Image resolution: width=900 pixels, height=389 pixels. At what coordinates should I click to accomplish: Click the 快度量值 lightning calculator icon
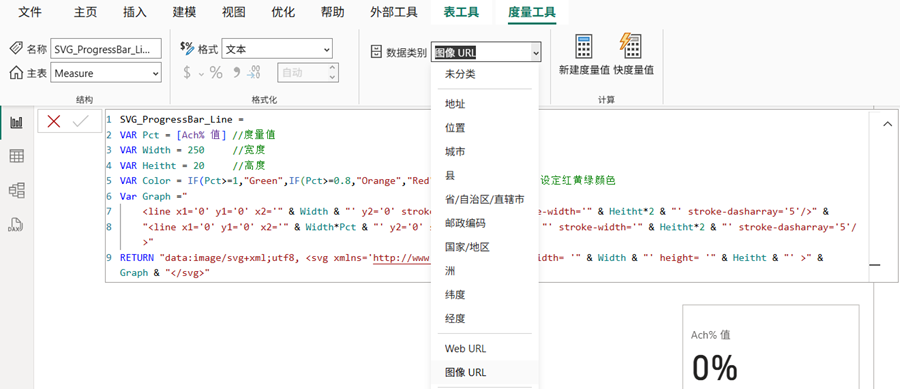tap(630, 46)
